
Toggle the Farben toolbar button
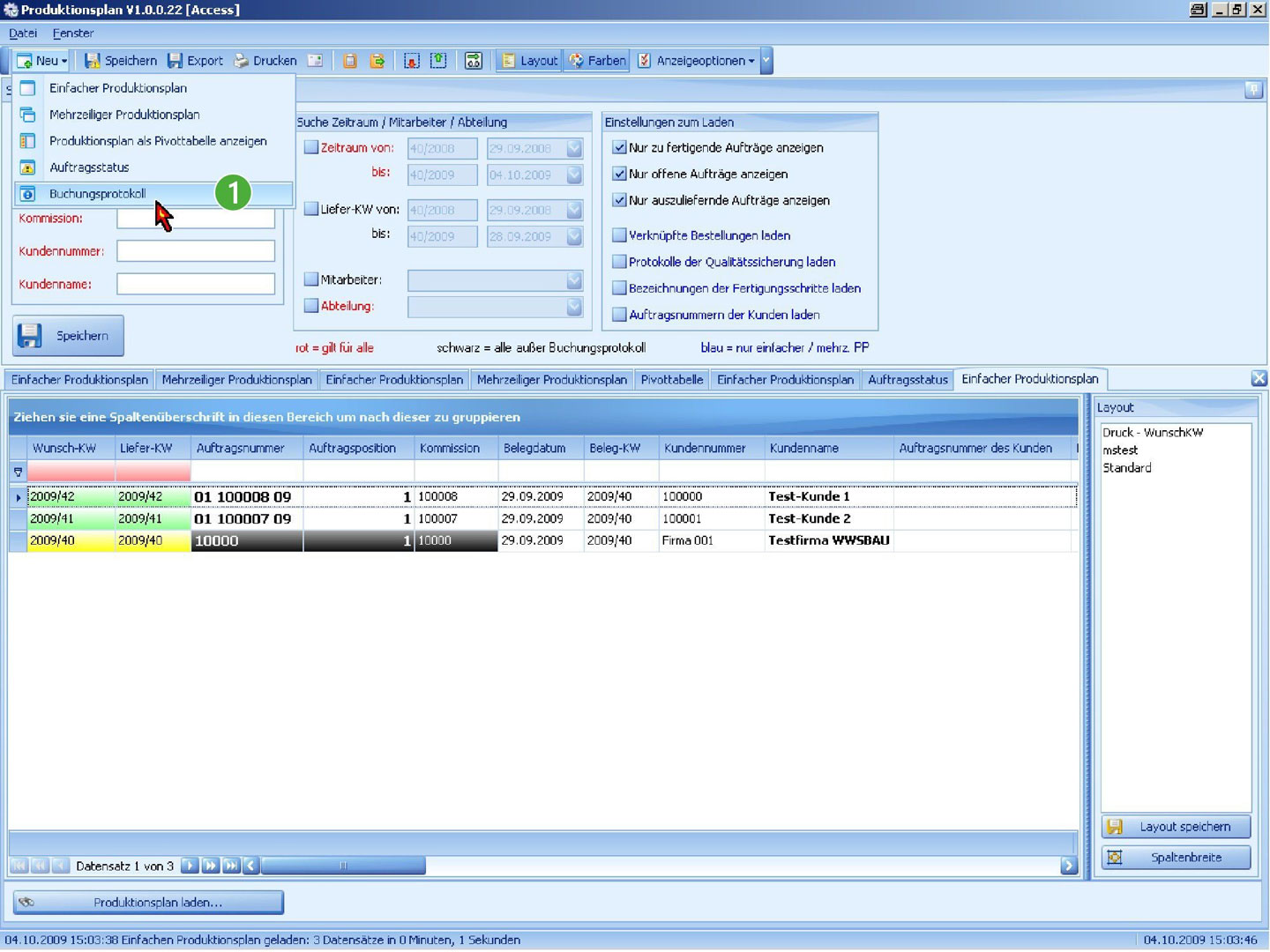pos(597,61)
